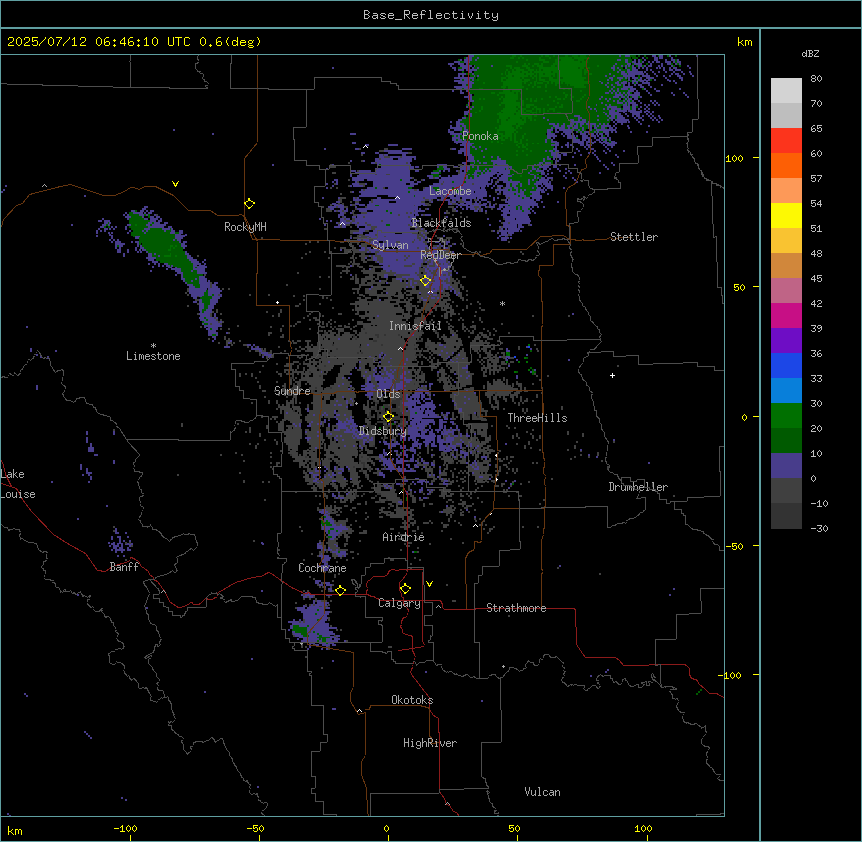Click the 45 value on dBZ scale
This screenshot has height=842, width=862.
816,279
